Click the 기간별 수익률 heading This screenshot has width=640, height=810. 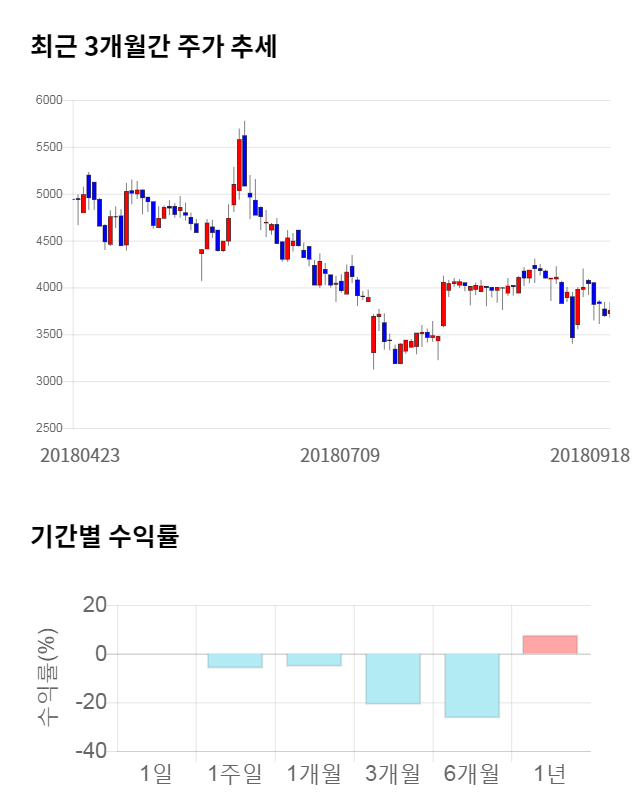pos(104,535)
